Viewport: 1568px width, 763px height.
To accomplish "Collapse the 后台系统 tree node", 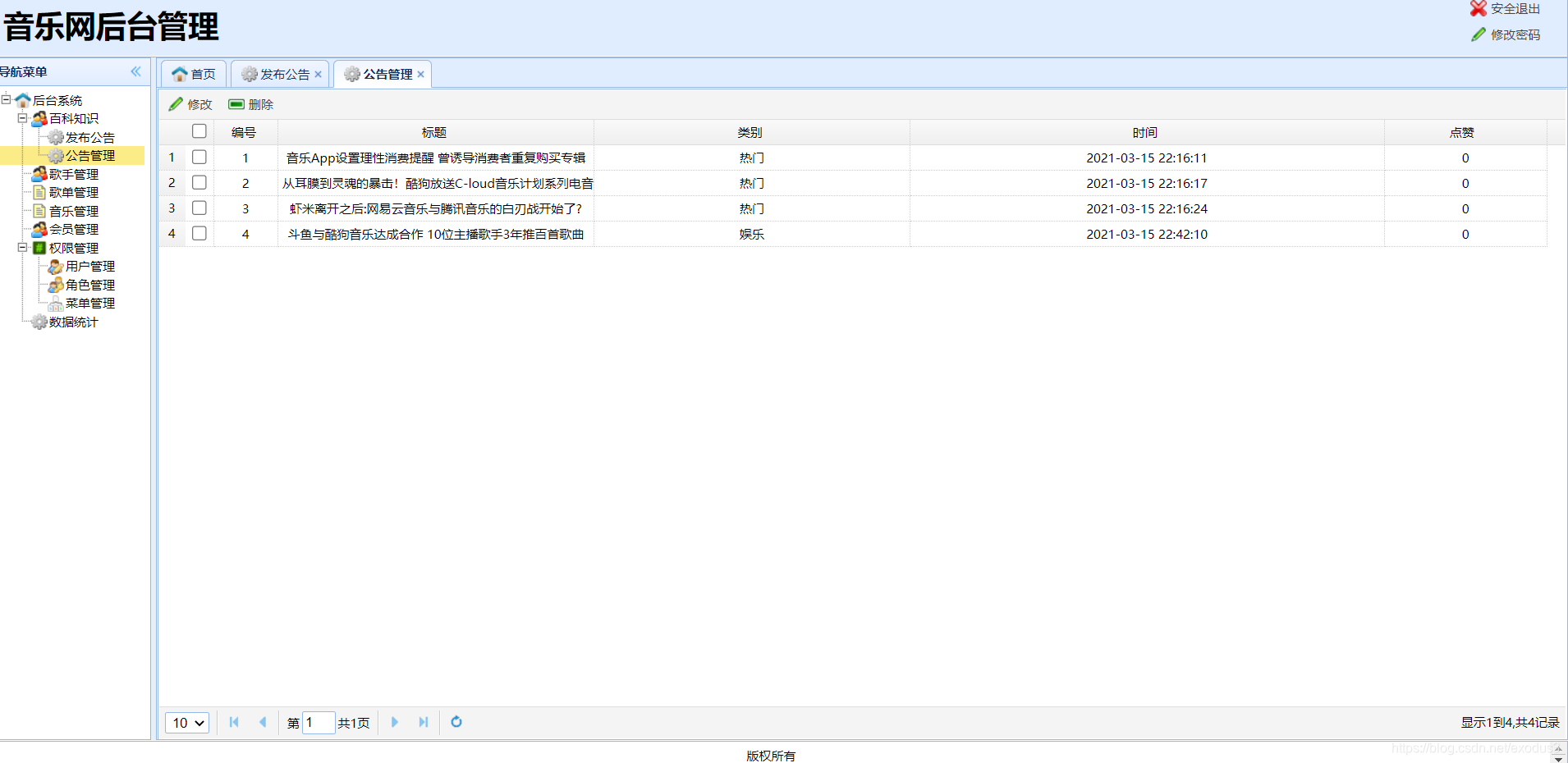I will tap(6, 99).
